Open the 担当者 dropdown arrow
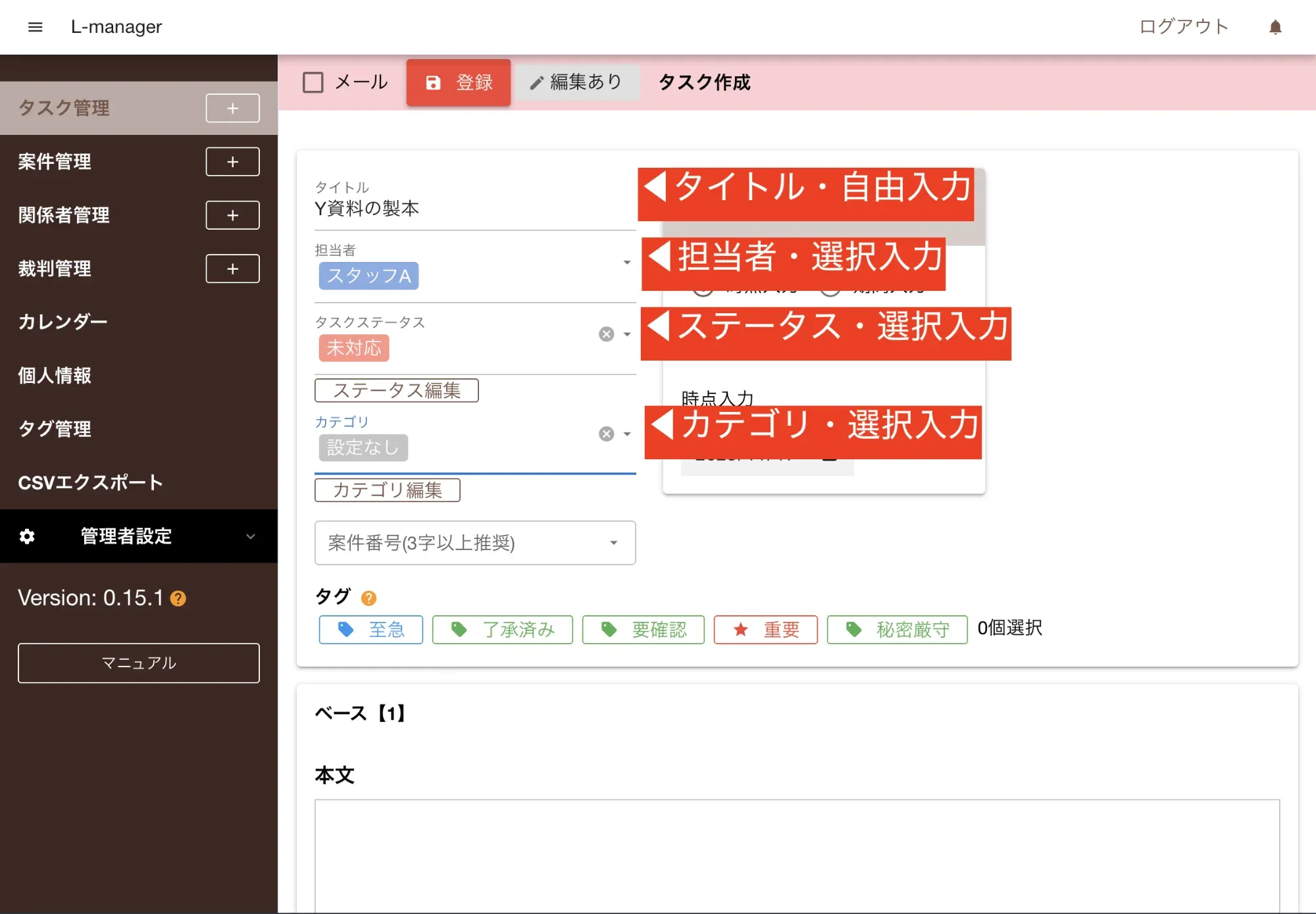Screen dimensions: 1316x914 [x=626, y=263]
